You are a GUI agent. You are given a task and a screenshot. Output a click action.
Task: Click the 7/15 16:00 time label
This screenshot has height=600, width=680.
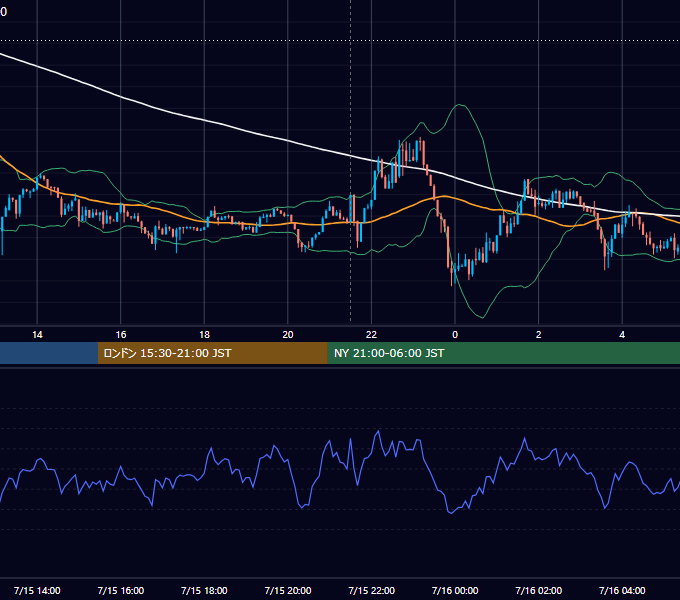[x=121, y=590]
